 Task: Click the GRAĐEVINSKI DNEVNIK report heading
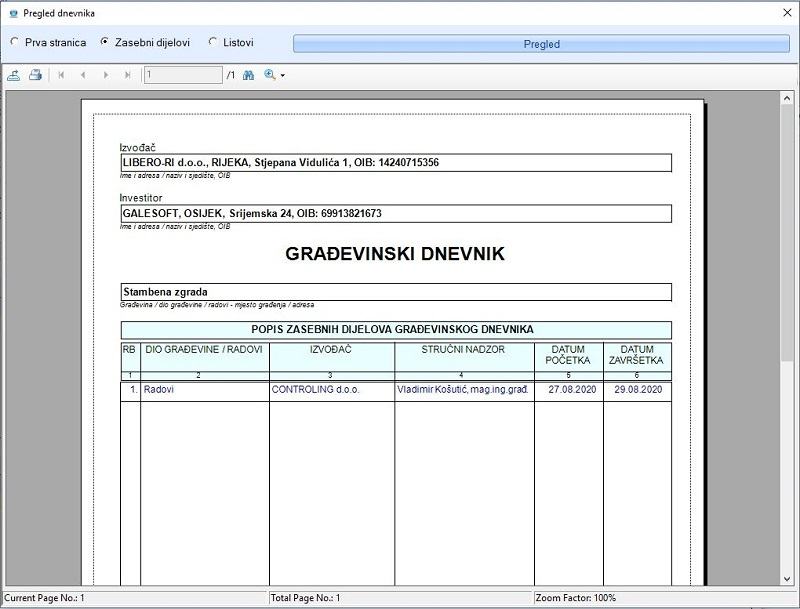pyautogui.click(x=395, y=254)
